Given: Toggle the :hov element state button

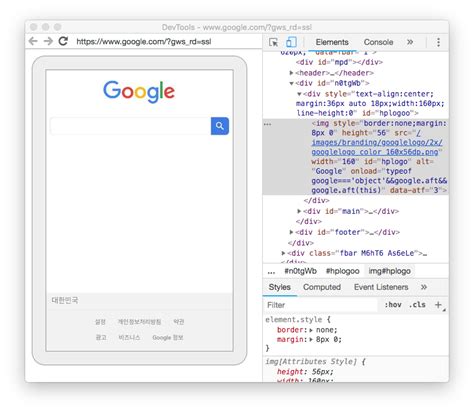Looking at the screenshot, I should point(393,305).
